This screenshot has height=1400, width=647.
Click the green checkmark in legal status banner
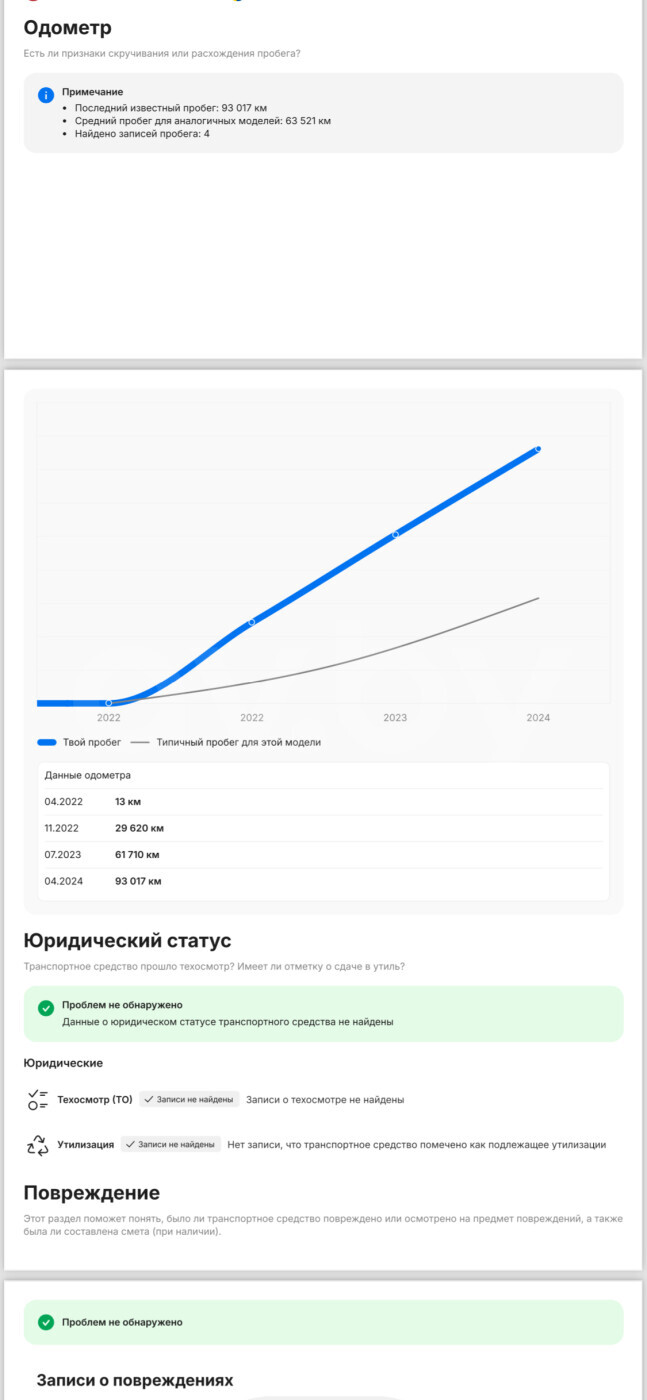pos(46,1008)
